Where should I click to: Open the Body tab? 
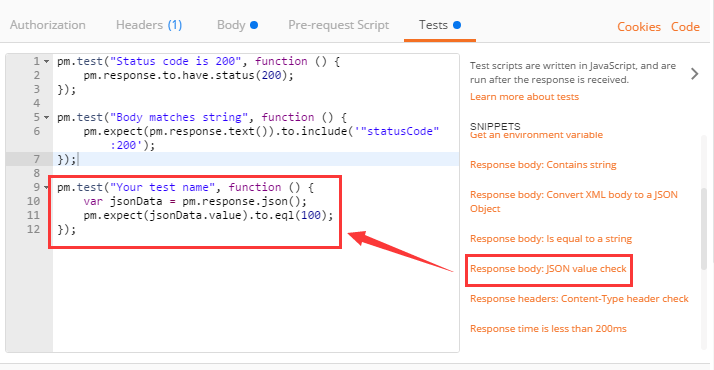pyautogui.click(x=237, y=25)
